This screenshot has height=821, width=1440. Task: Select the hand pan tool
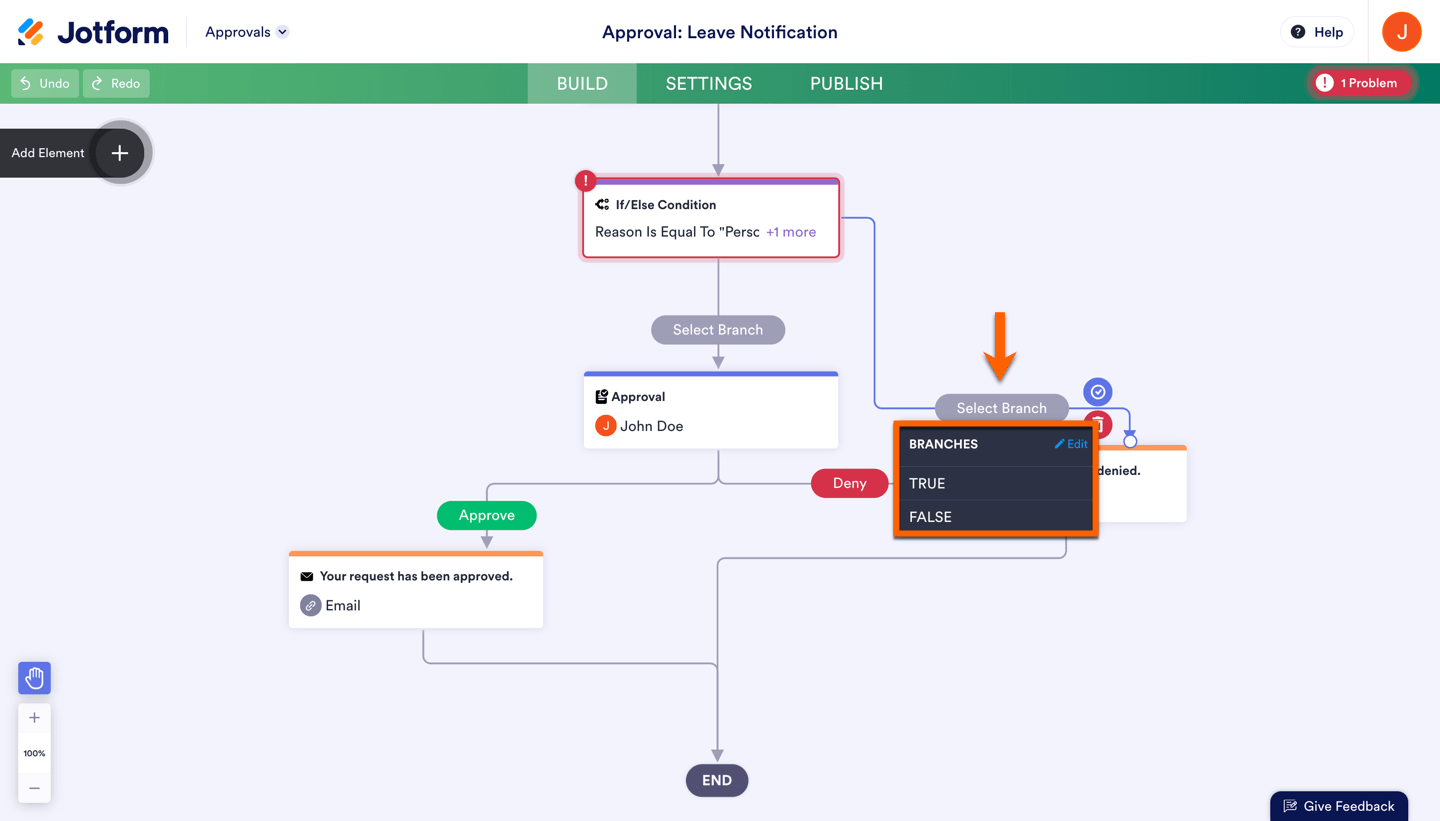[34, 678]
